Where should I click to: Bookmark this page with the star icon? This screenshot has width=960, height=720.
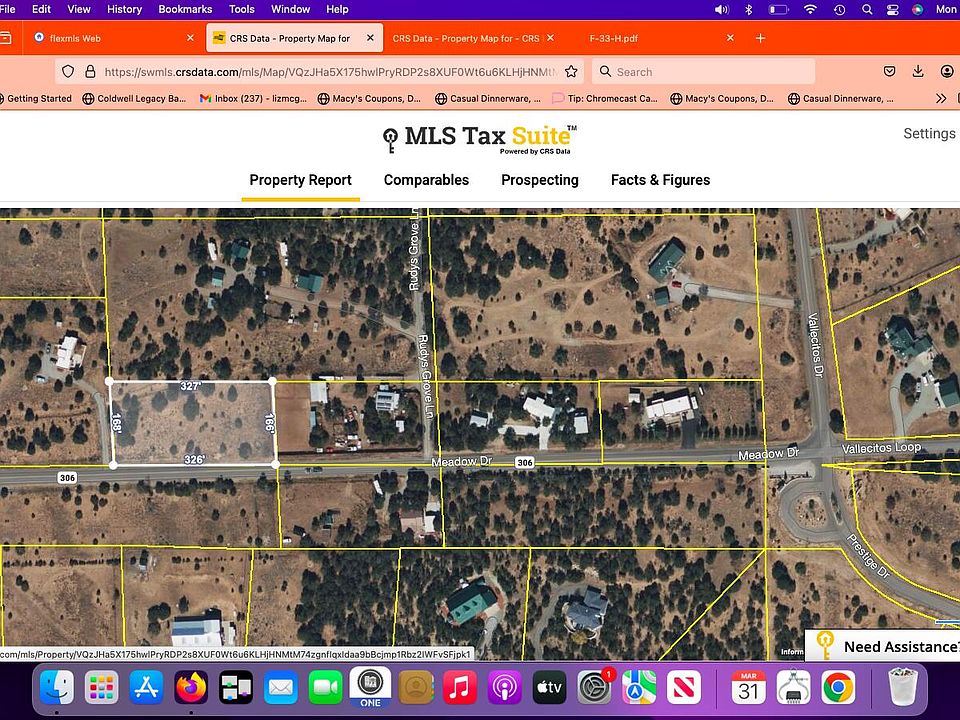click(571, 72)
